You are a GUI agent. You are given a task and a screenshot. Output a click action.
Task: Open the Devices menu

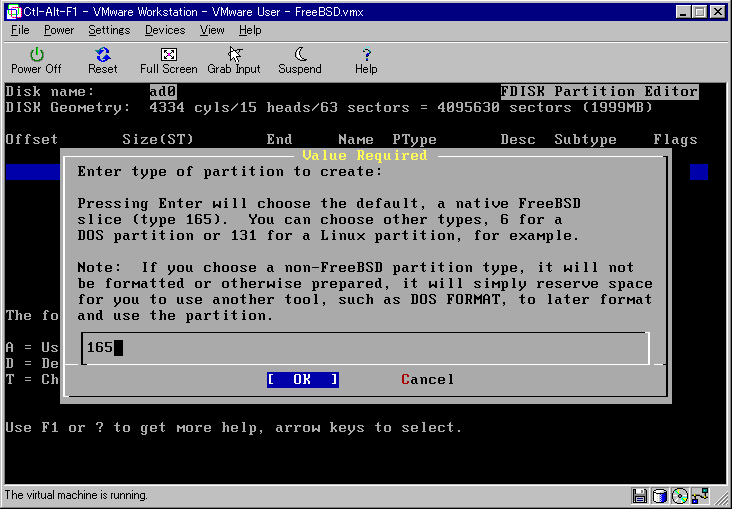click(x=165, y=30)
